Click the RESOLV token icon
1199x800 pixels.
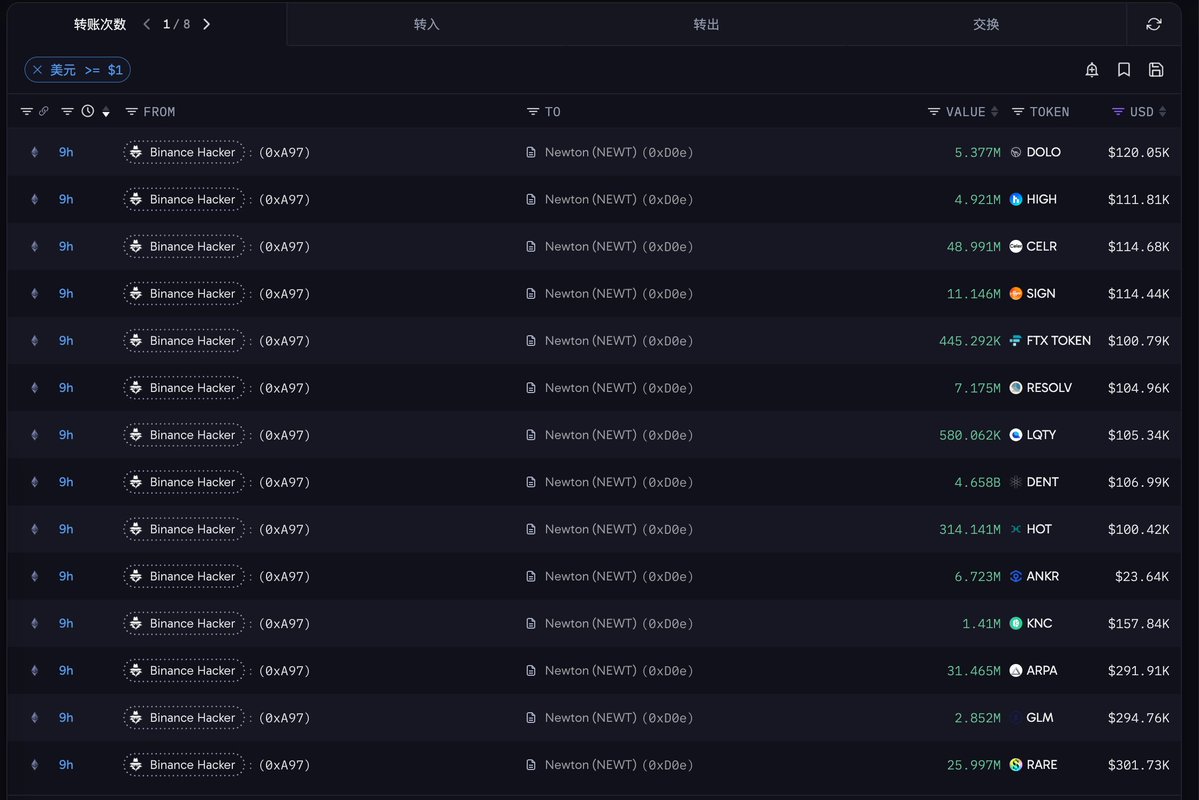(x=1015, y=388)
